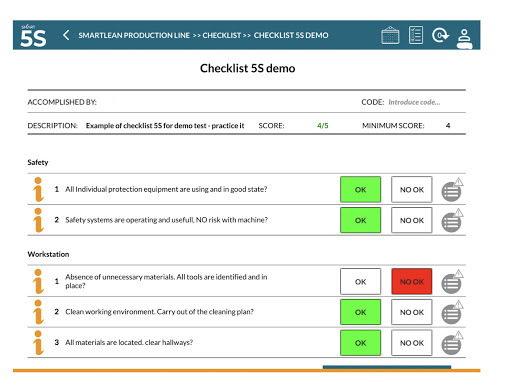Click the Safety section heading
This screenshot has height=391, width=512.
coord(38,162)
